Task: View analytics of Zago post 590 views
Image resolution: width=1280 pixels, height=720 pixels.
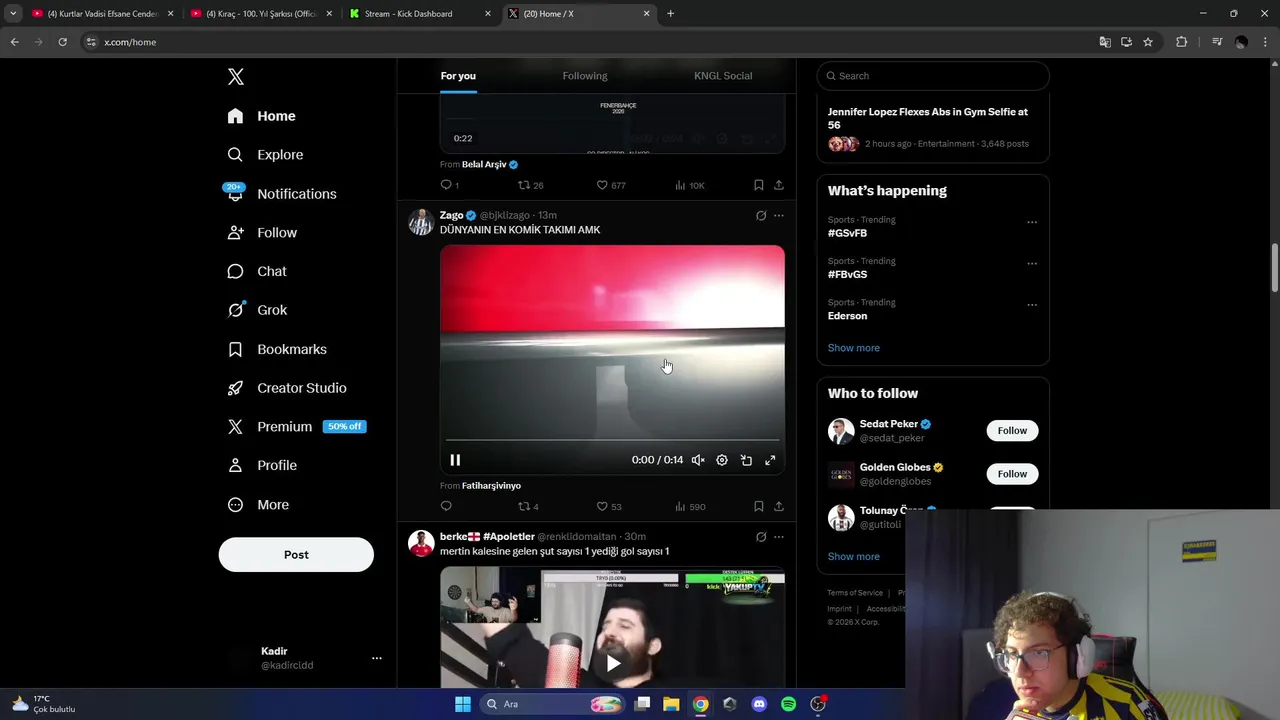Action: click(690, 506)
